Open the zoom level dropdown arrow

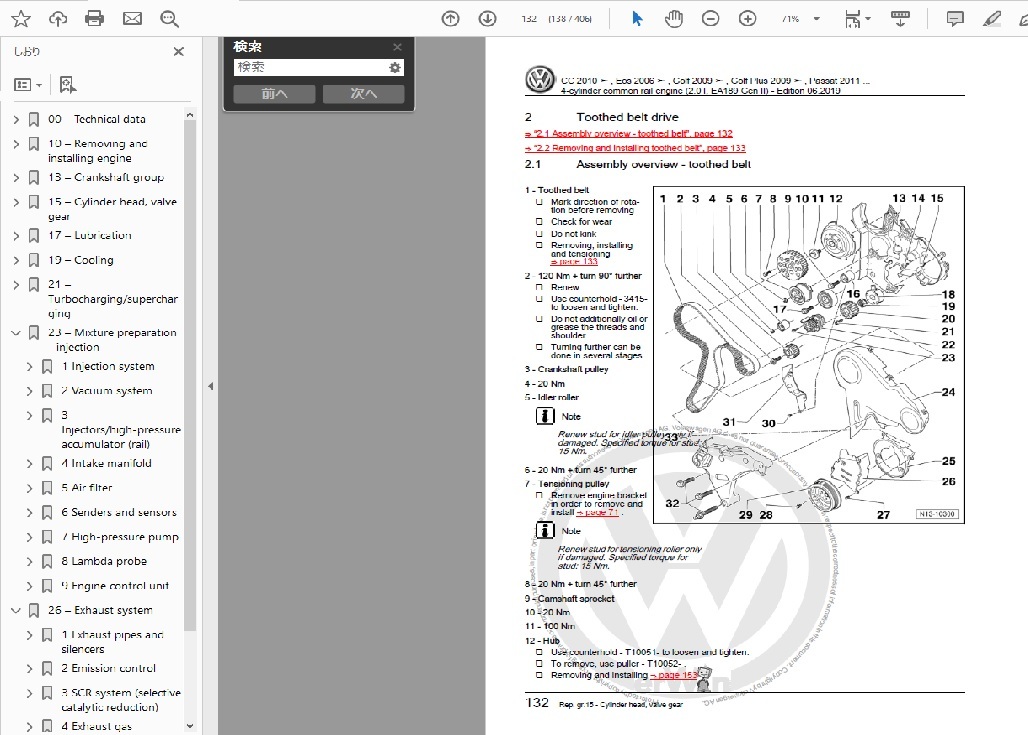click(817, 18)
